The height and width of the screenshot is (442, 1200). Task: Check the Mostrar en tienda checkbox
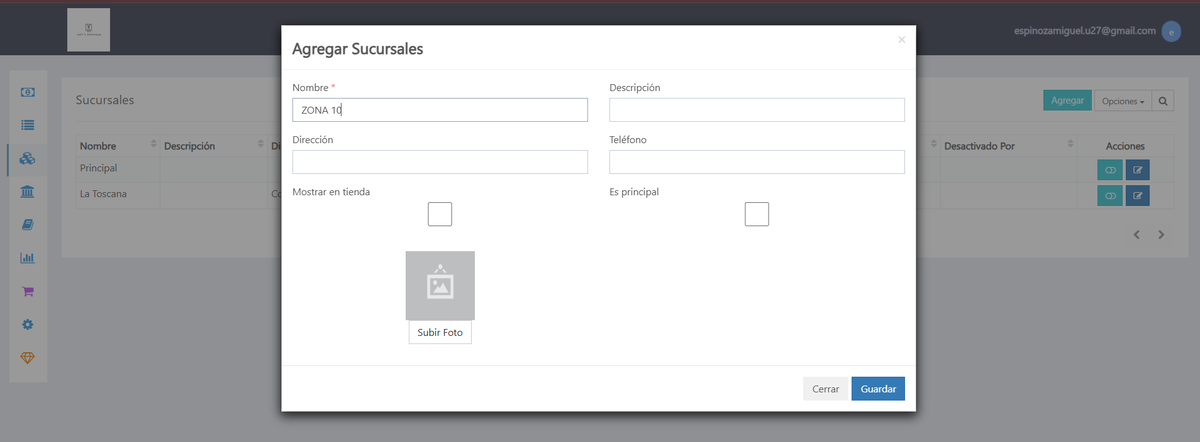(x=440, y=214)
